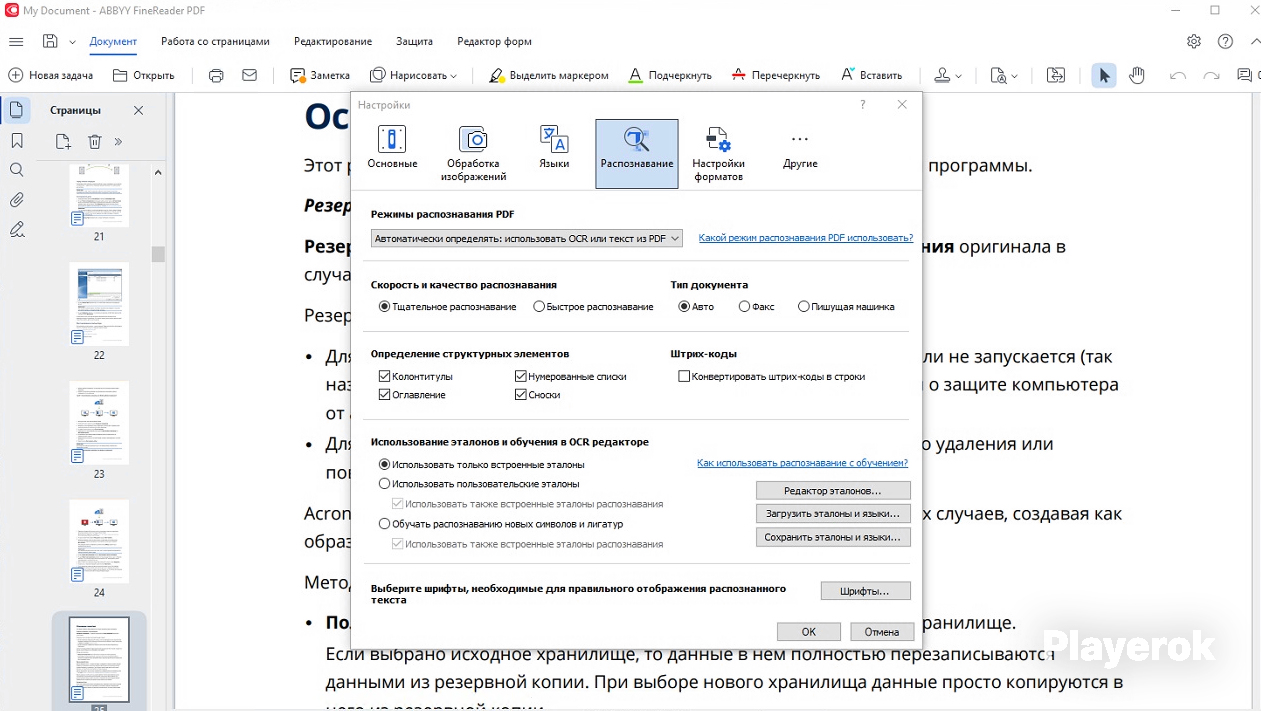Select the Insert text tool
1261x711 pixels.
pos(870,75)
